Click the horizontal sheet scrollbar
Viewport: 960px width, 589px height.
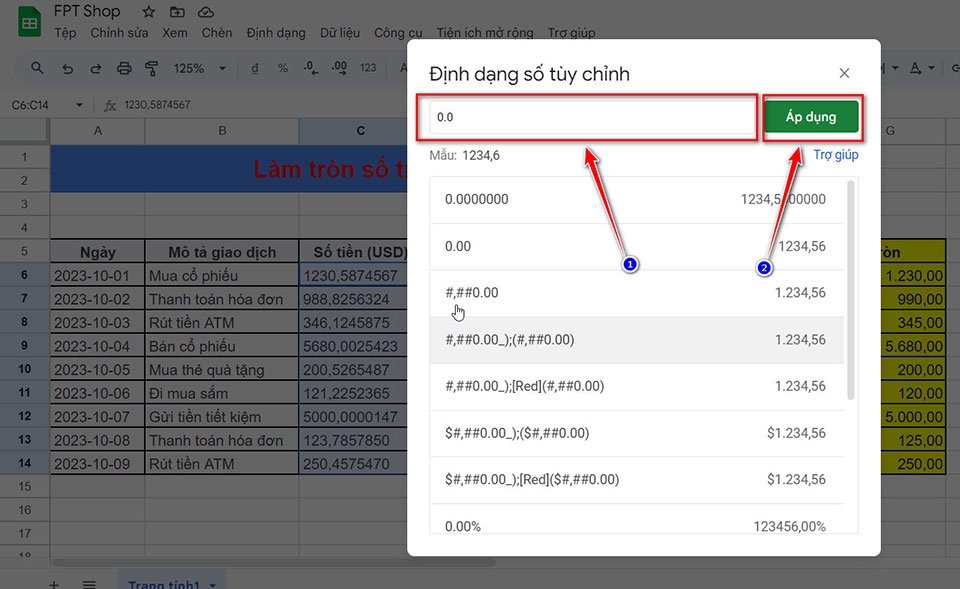(x=274, y=561)
